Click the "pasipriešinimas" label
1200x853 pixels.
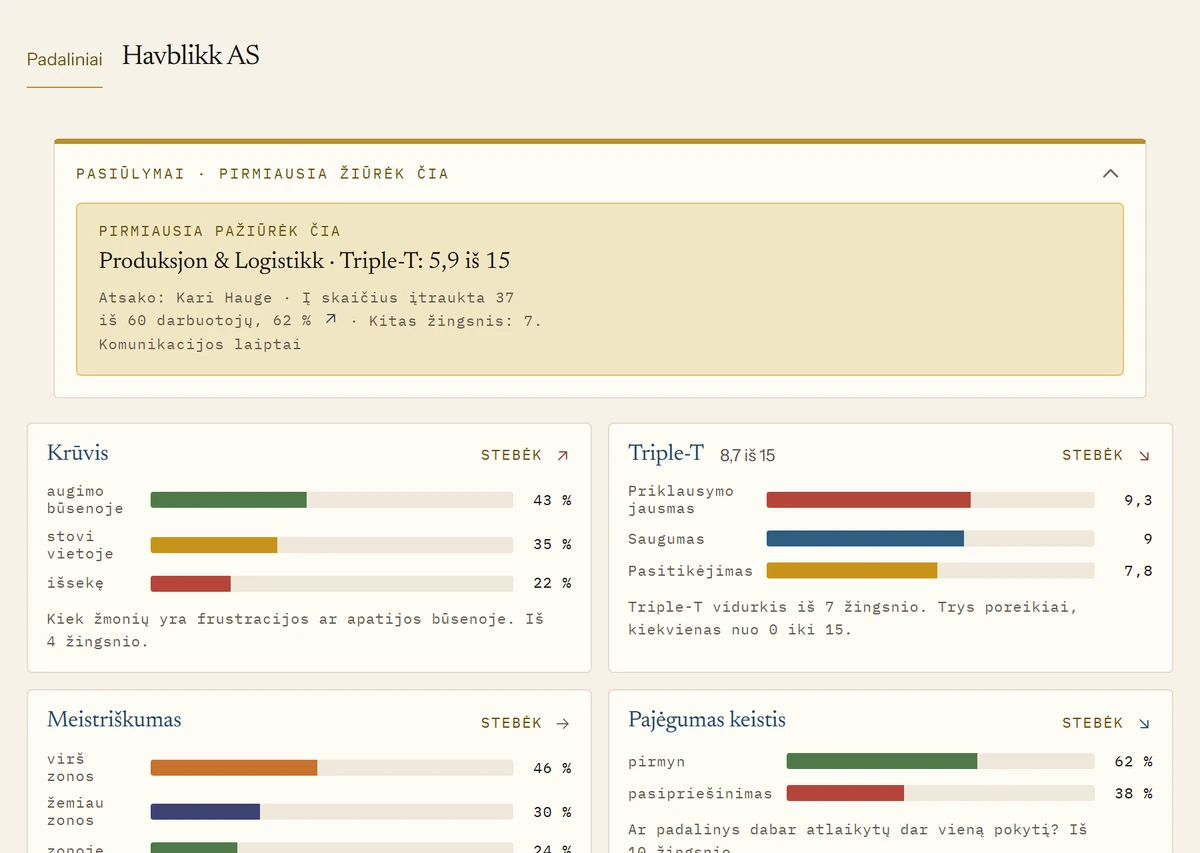pos(700,794)
